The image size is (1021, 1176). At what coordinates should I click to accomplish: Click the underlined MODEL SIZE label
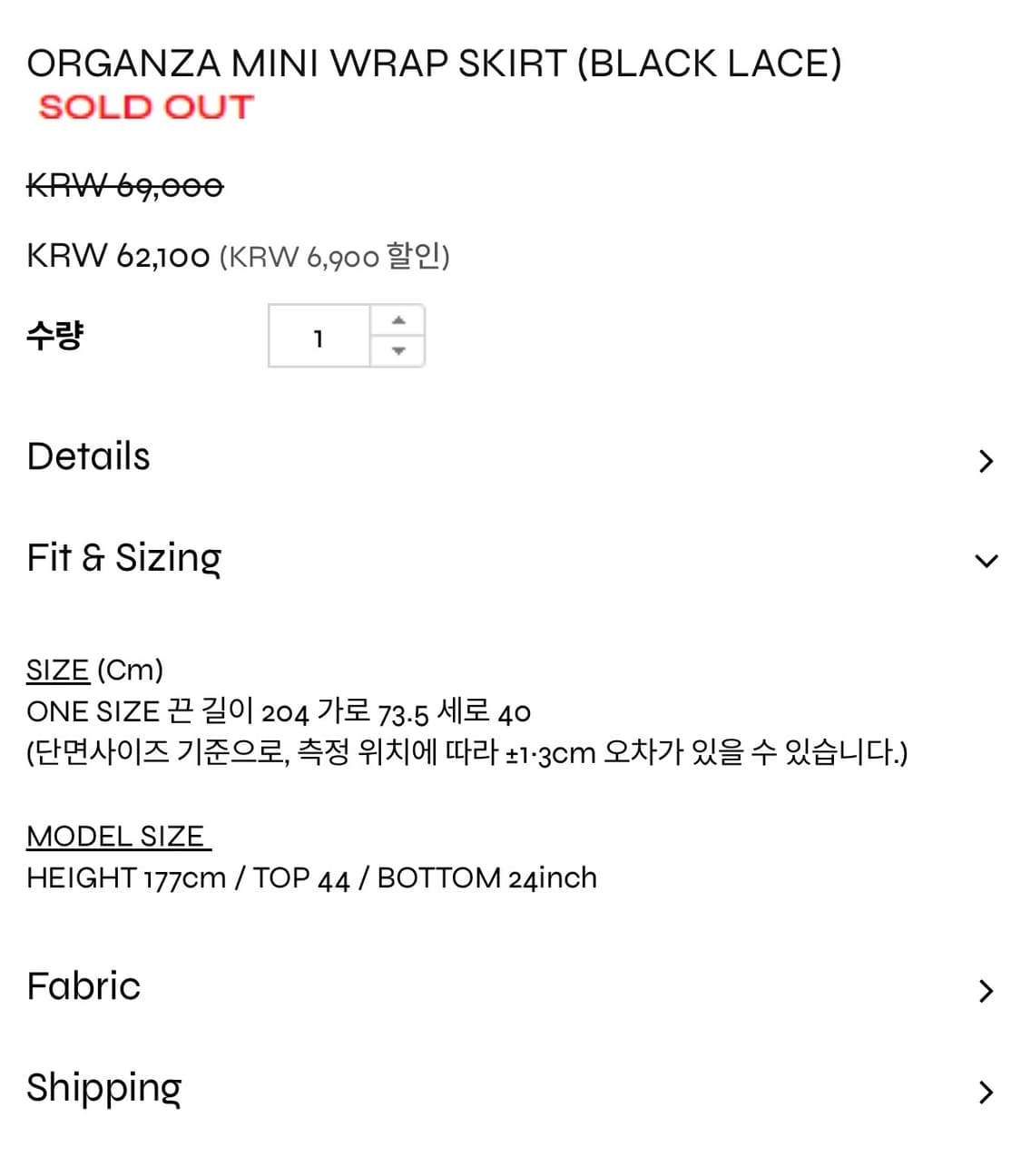(117, 837)
